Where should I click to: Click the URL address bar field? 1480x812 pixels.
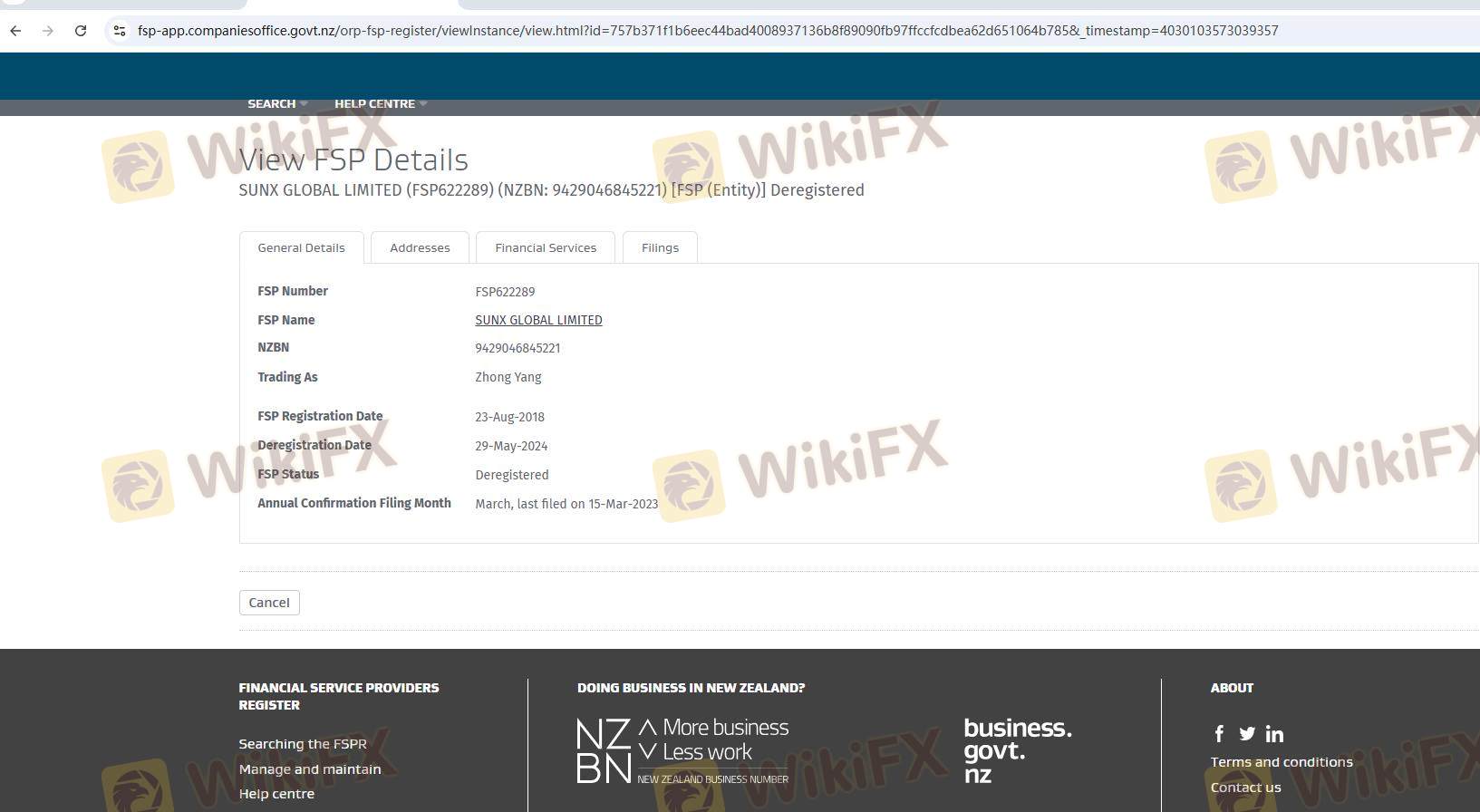coord(707,31)
